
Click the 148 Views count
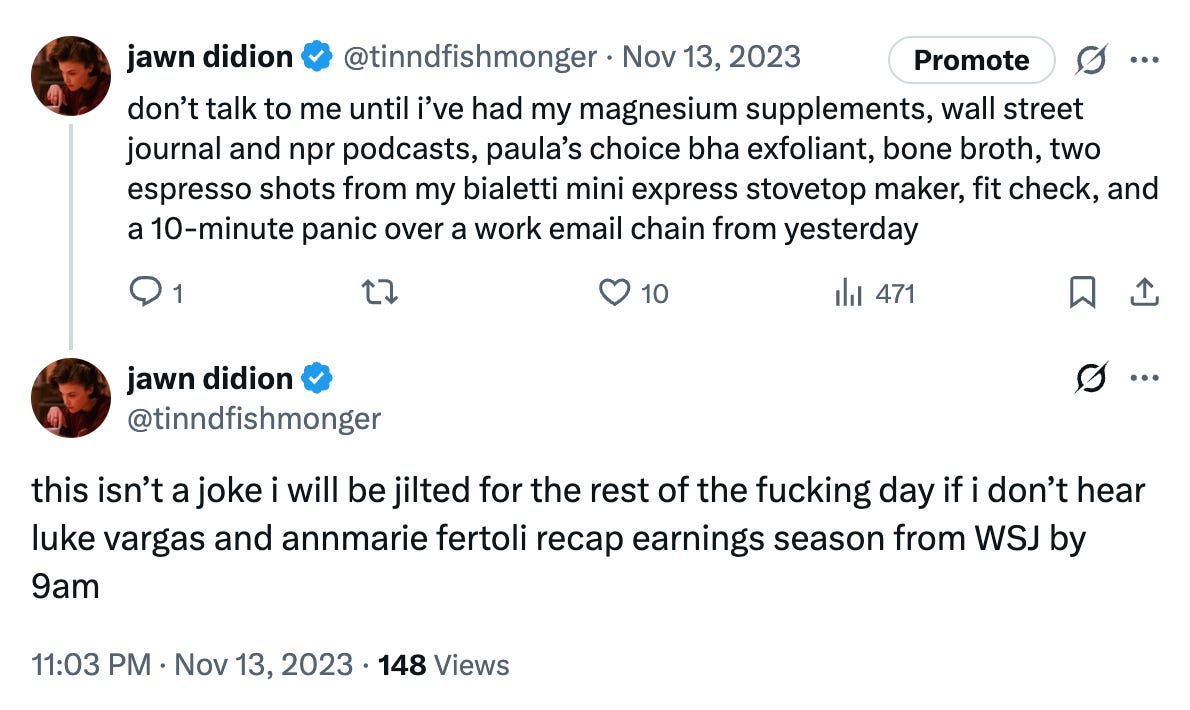click(x=443, y=665)
